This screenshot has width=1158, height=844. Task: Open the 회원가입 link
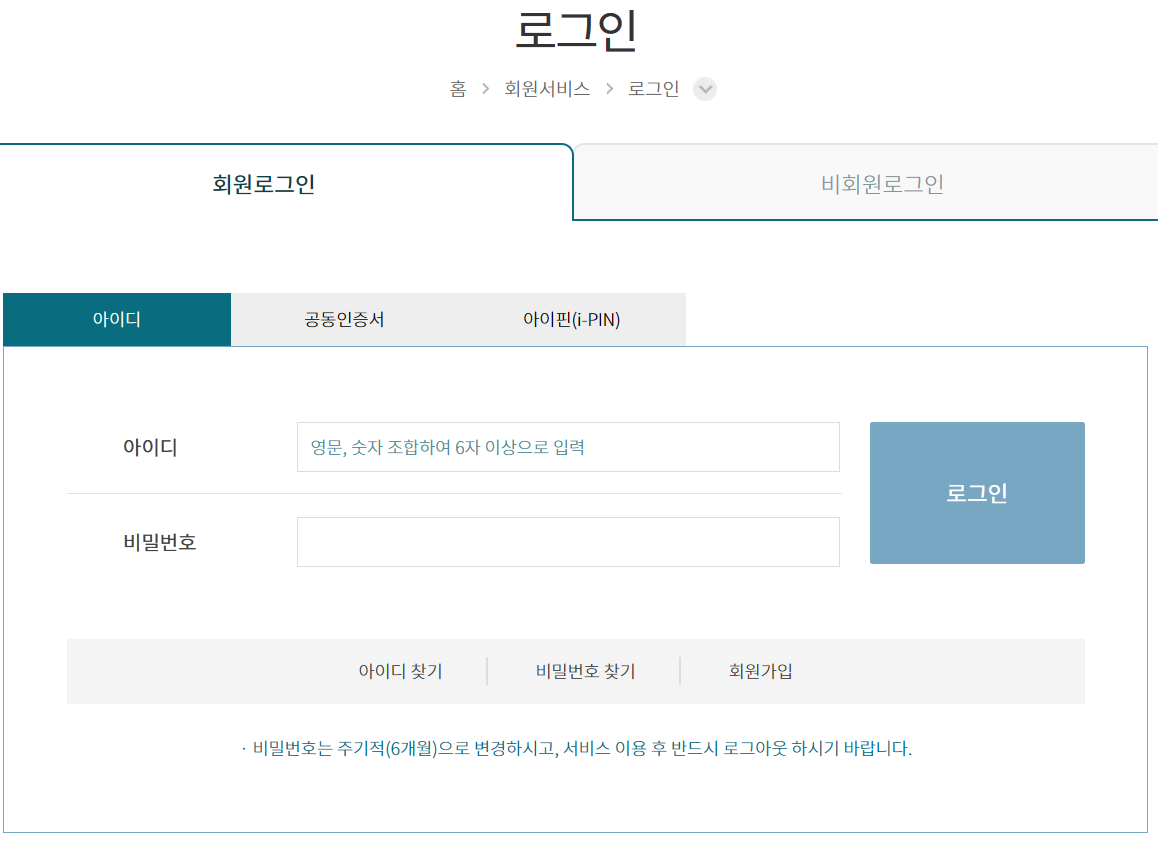pos(761,670)
